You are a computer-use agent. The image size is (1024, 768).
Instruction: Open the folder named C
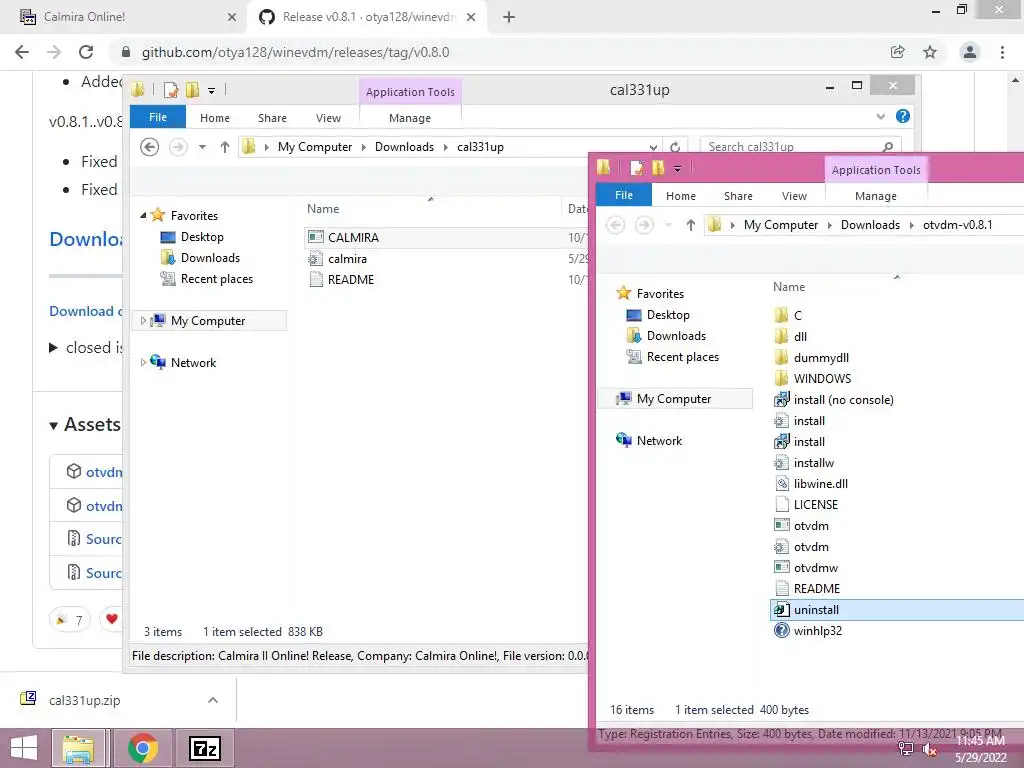click(x=789, y=315)
